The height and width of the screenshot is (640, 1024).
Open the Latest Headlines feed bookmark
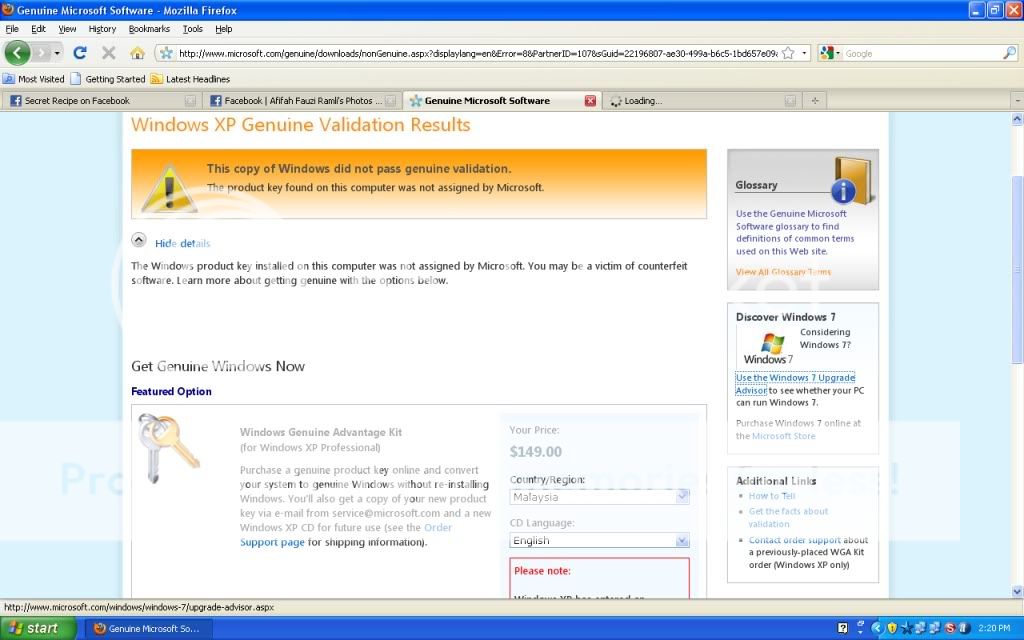(x=190, y=79)
